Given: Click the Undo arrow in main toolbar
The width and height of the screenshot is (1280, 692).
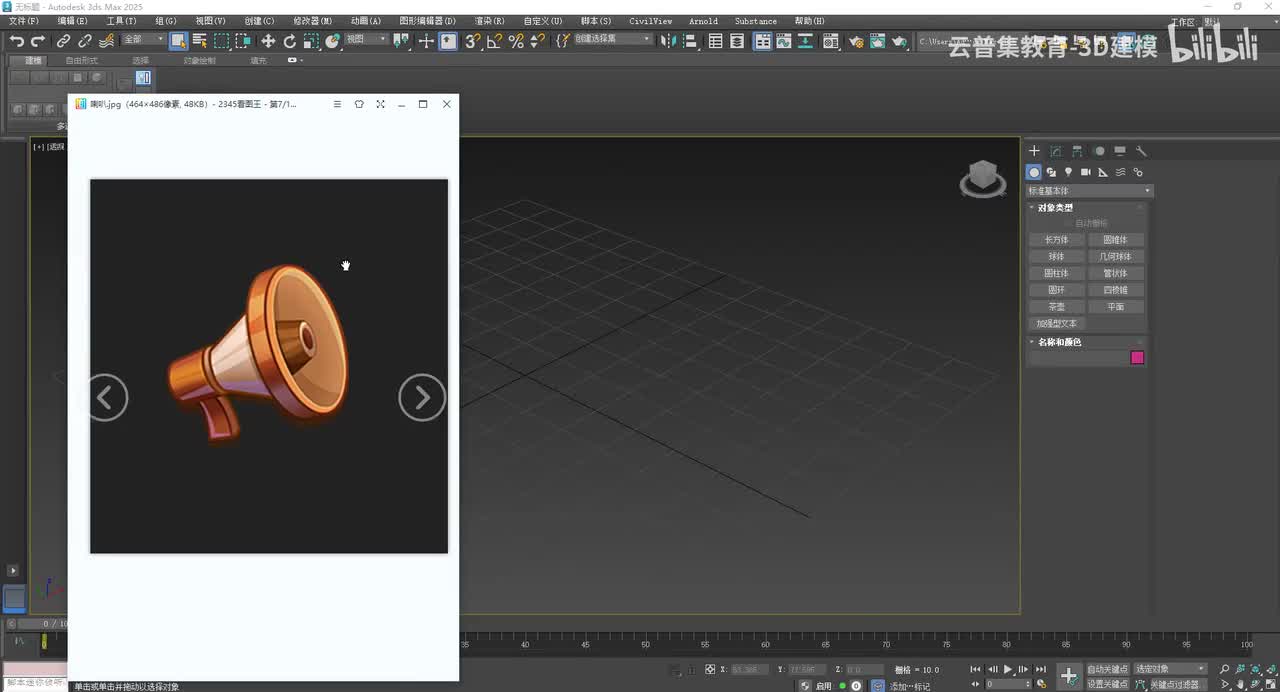Looking at the screenshot, I should pyautogui.click(x=17, y=41).
